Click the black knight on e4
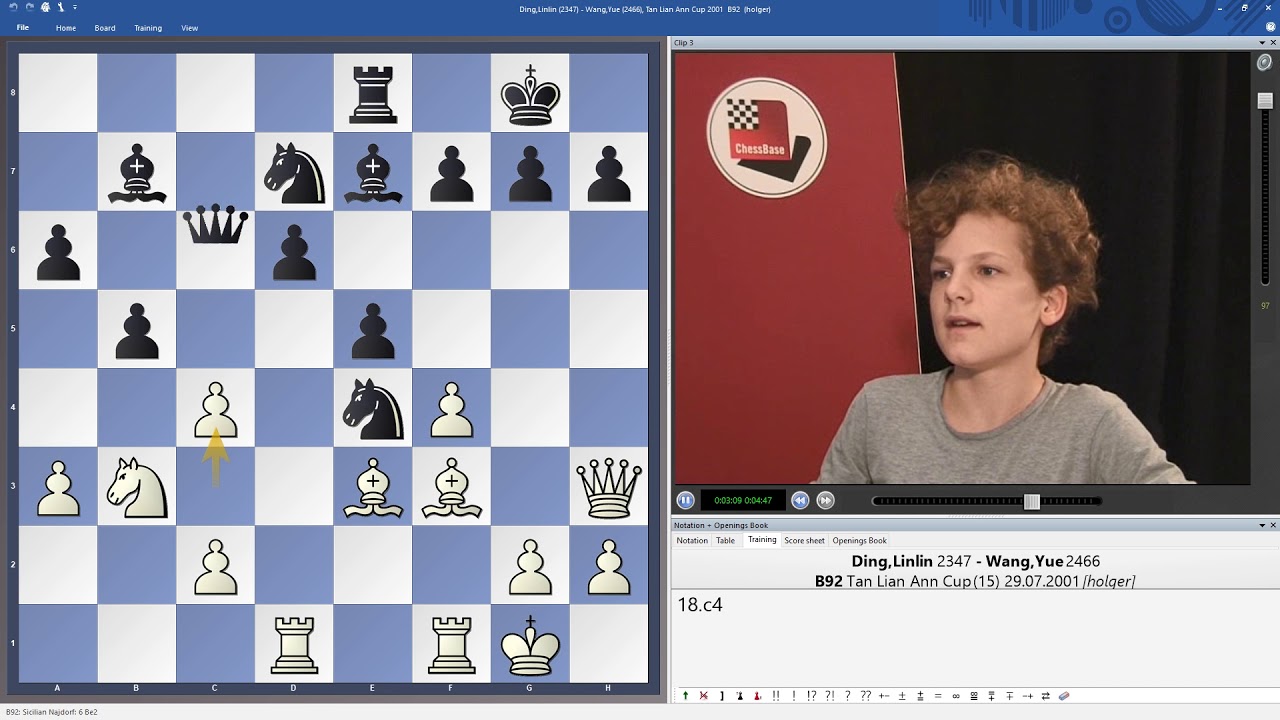The image size is (1280, 720). click(372, 408)
